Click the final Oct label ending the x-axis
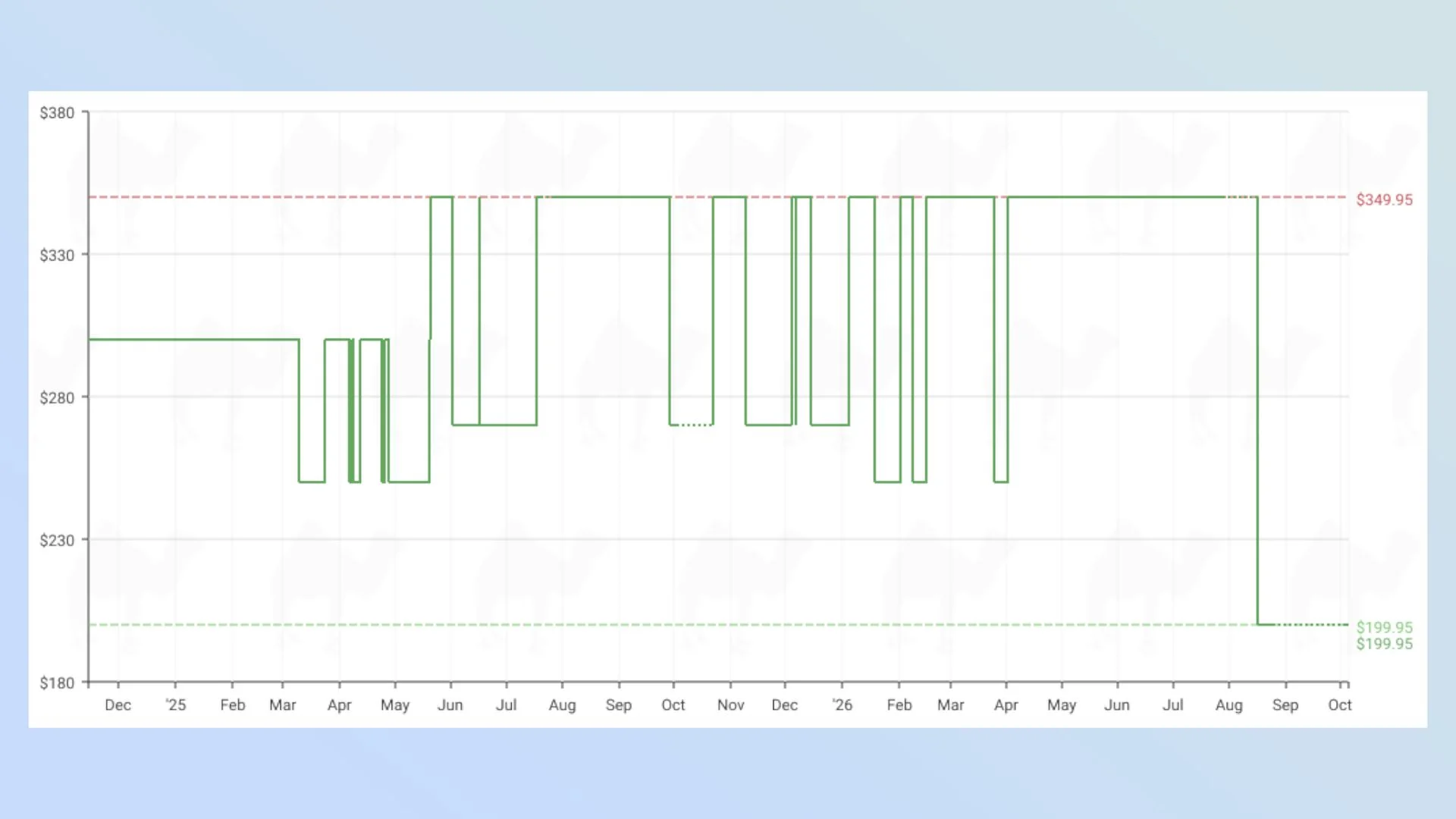Screen dimensions: 1456x819 click(1339, 705)
